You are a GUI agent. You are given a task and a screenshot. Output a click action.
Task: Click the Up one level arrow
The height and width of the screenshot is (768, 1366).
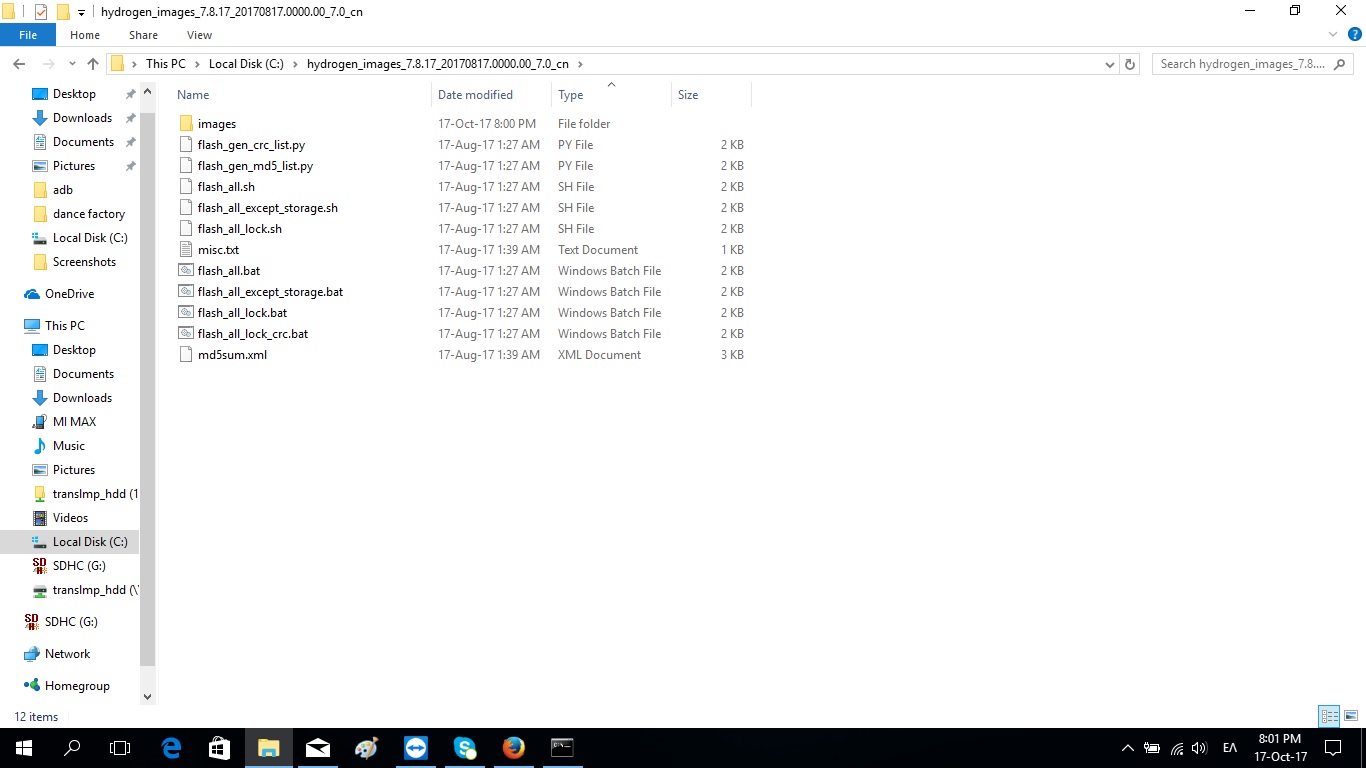click(x=93, y=64)
